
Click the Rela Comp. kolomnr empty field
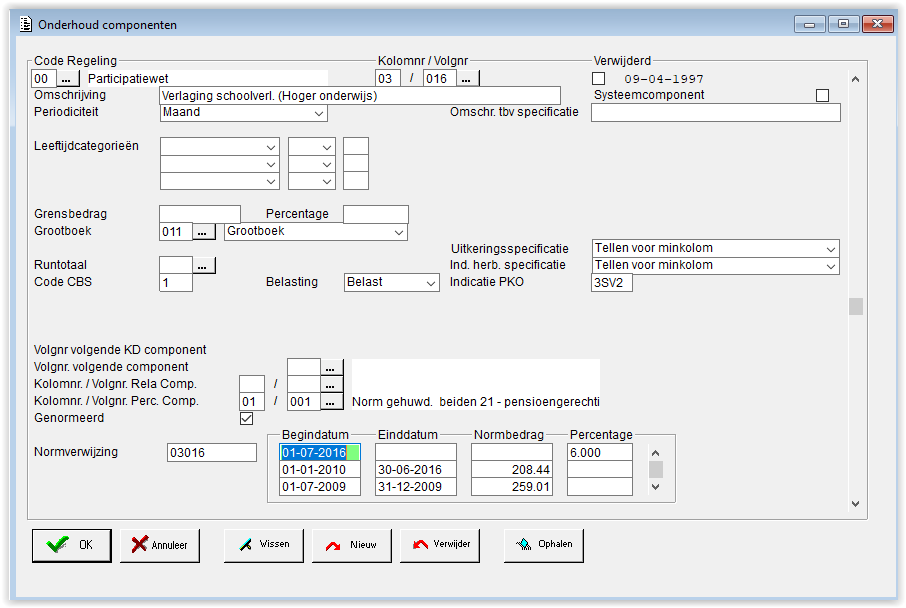coord(251,384)
